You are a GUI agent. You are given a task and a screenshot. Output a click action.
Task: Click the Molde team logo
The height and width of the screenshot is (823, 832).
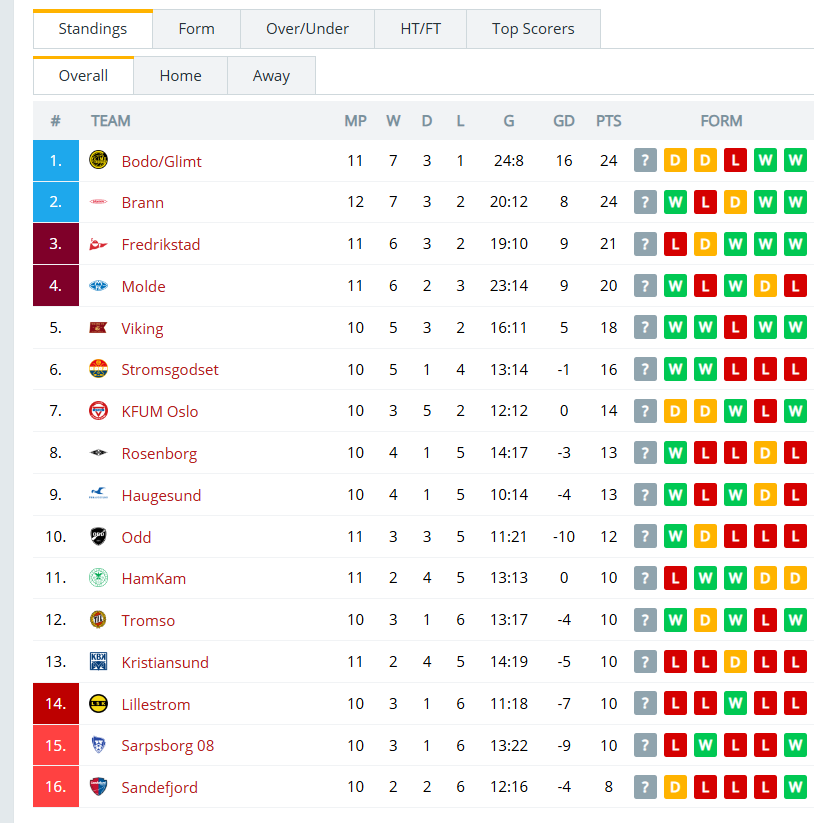point(98,286)
